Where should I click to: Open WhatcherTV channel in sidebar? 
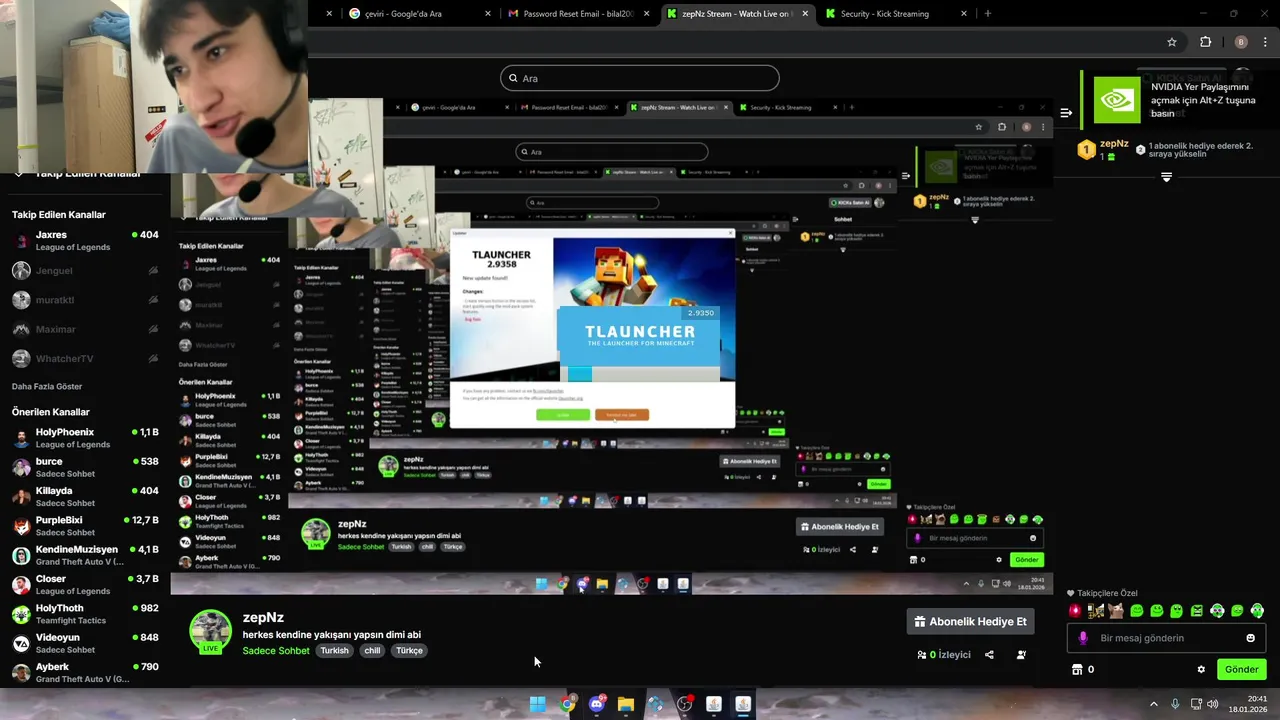[x=85, y=359]
